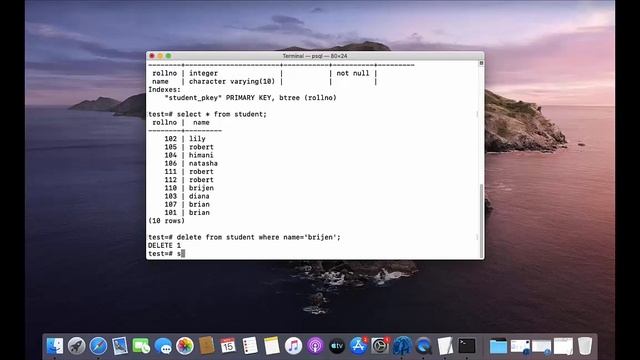
Task: Open Apple TV app in Dock
Action: click(337, 346)
